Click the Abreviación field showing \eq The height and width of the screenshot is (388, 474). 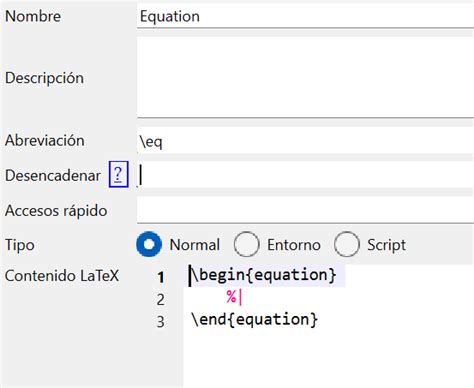pos(305,141)
